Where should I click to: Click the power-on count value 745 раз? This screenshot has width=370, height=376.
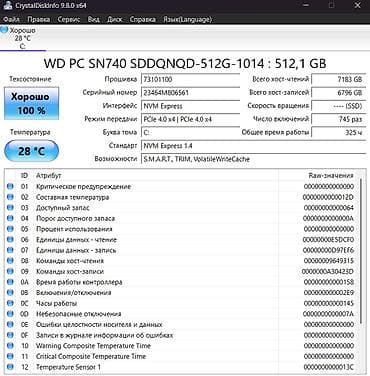tap(338, 119)
